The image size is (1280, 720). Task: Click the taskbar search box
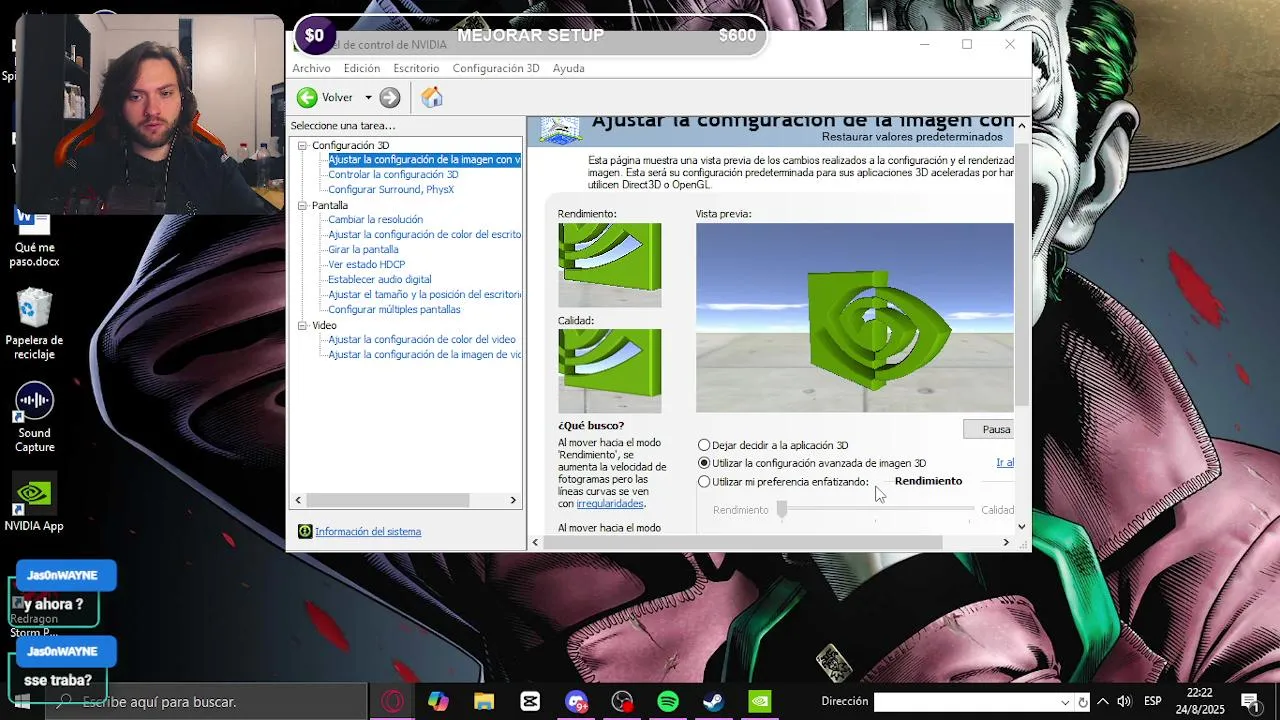pyautogui.click(x=206, y=701)
